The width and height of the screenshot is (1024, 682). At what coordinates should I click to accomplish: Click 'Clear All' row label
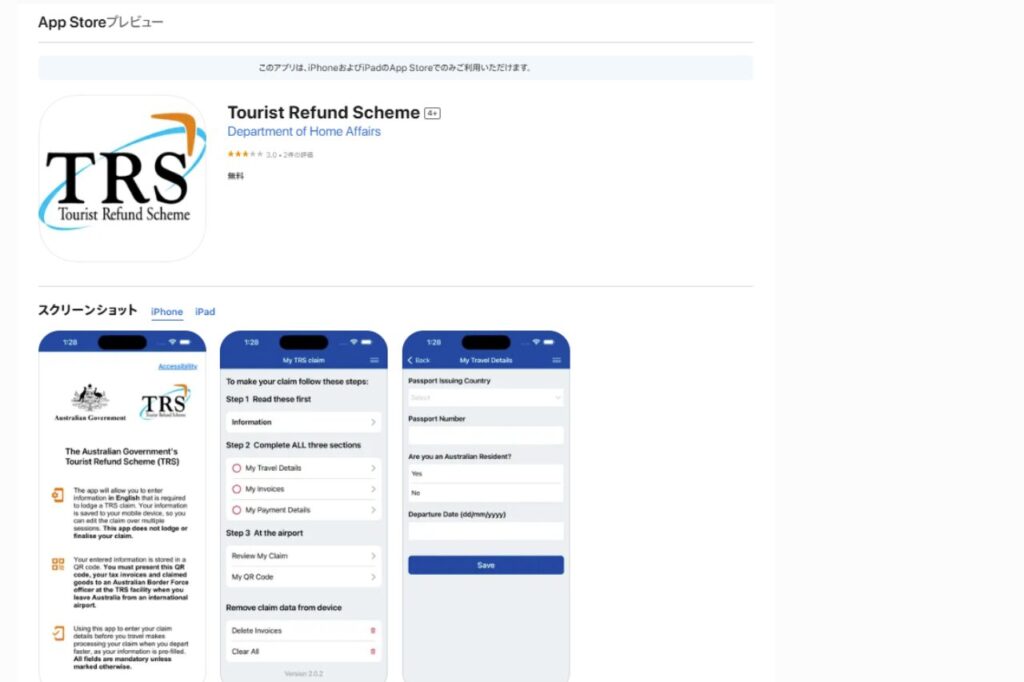(x=245, y=651)
